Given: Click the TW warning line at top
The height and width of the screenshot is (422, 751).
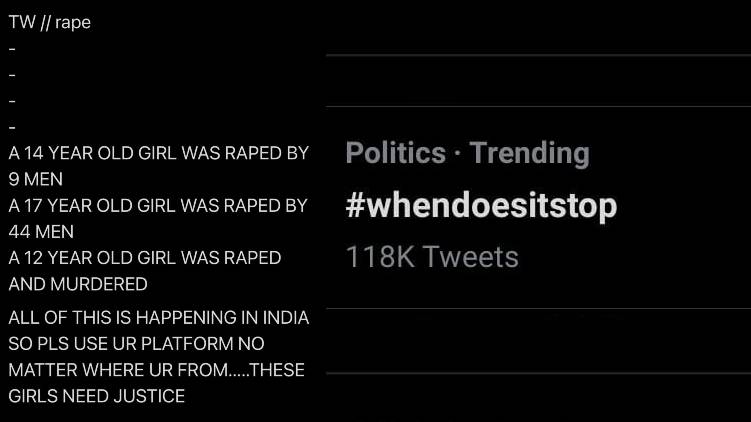Looking at the screenshot, I should pyautogui.click(x=49, y=23).
